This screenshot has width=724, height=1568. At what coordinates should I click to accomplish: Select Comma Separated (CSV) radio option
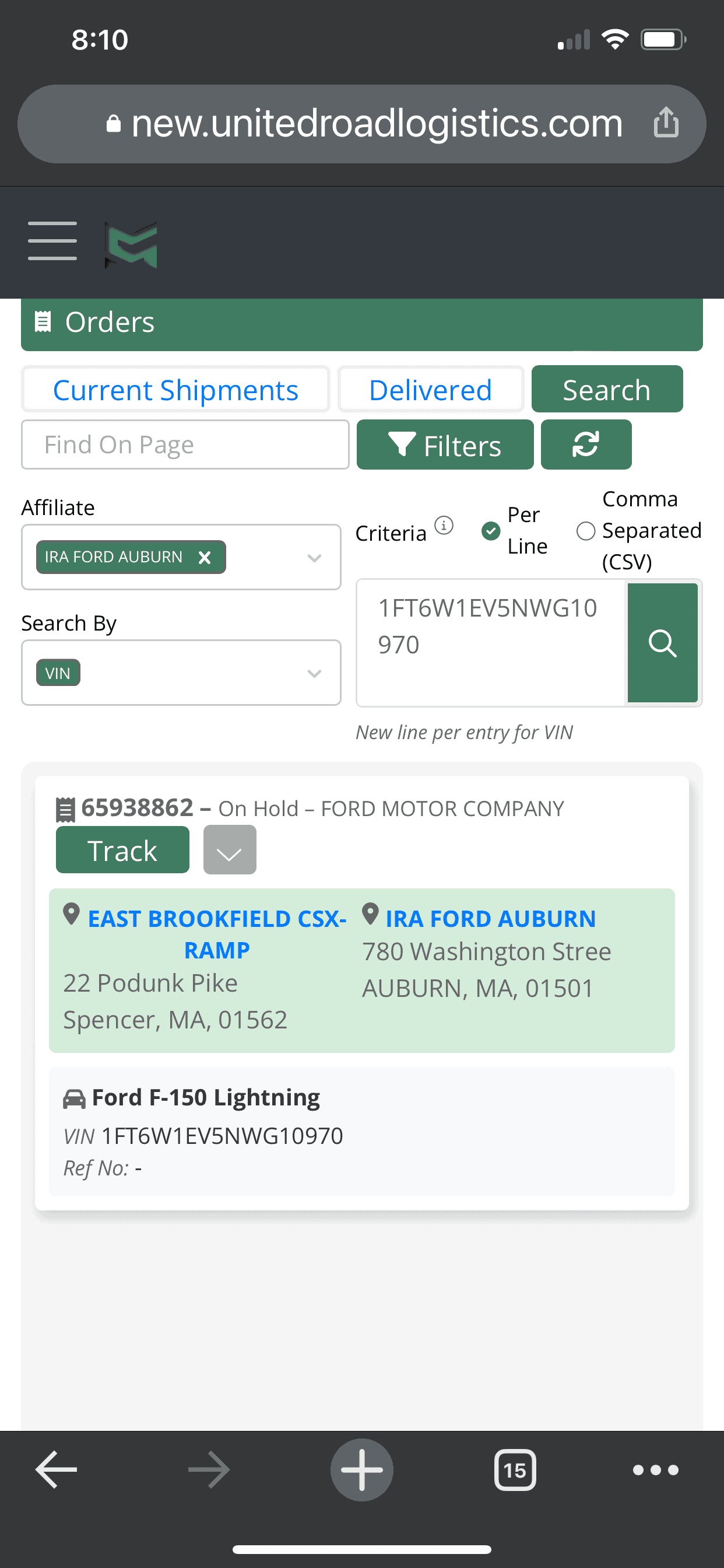[585, 531]
